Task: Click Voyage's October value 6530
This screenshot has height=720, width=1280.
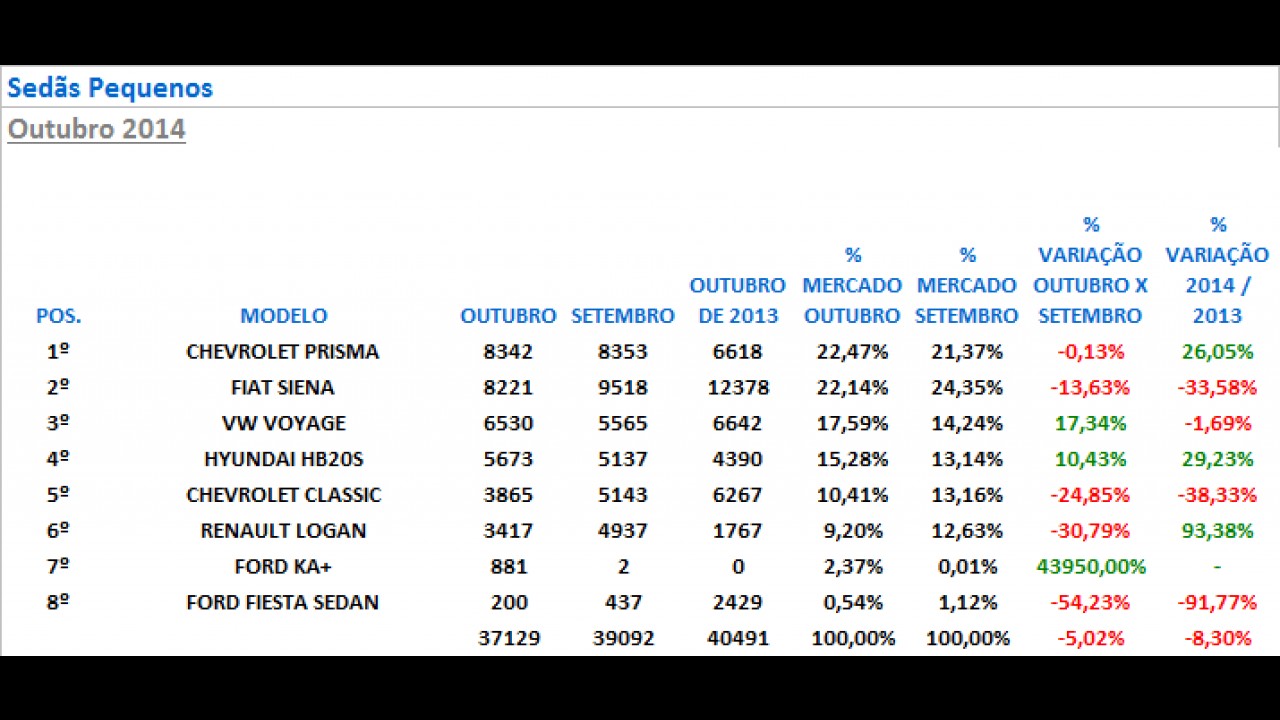Action: [x=508, y=424]
